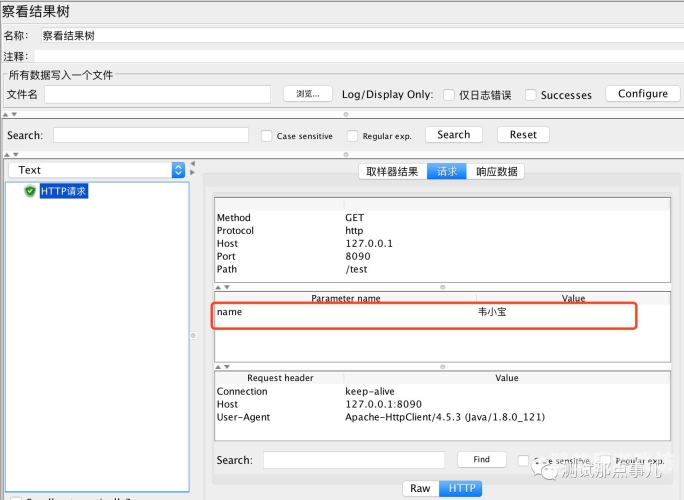Toggle Case sensitive in the top search
The image size is (684, 500).
tap(267, 136)
